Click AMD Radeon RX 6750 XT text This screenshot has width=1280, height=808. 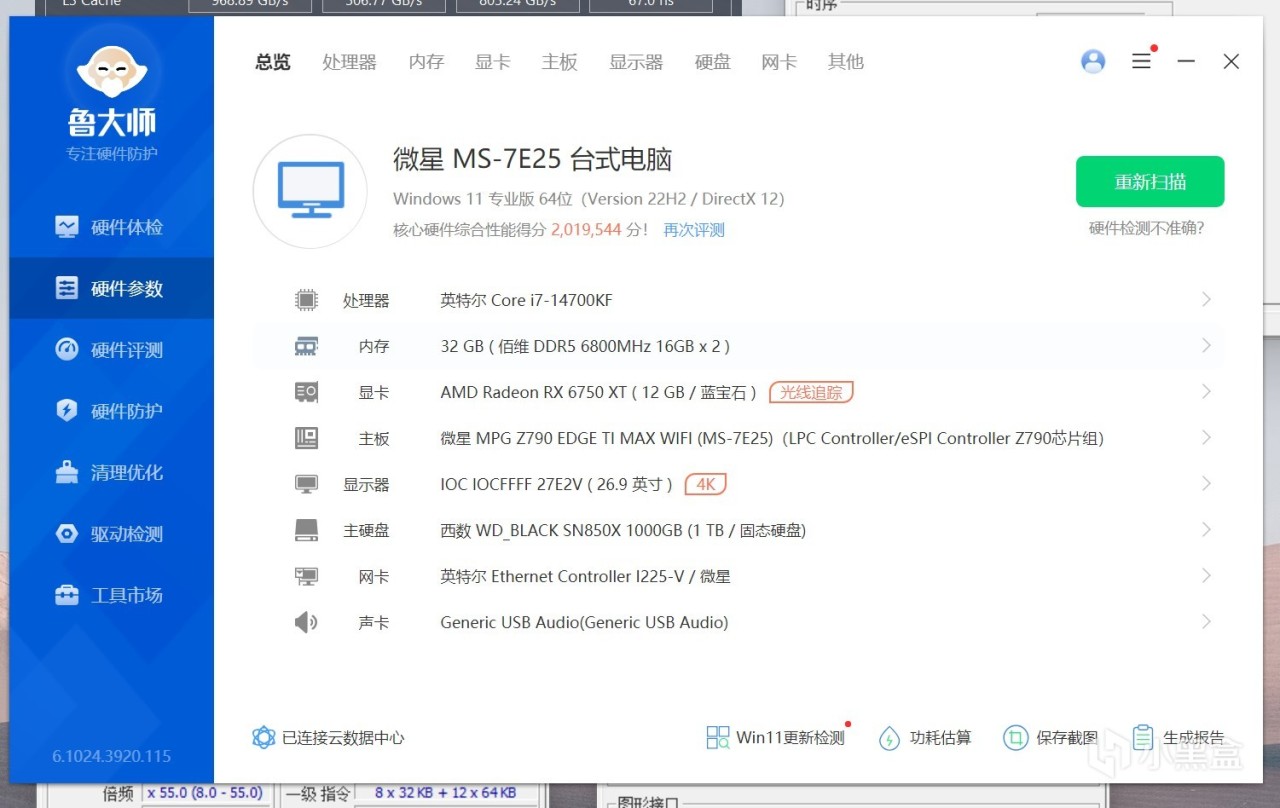[598, 392]
